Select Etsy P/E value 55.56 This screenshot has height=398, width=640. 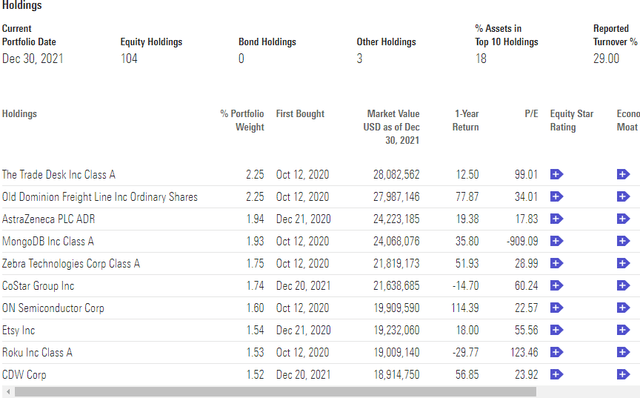[527, 330]
